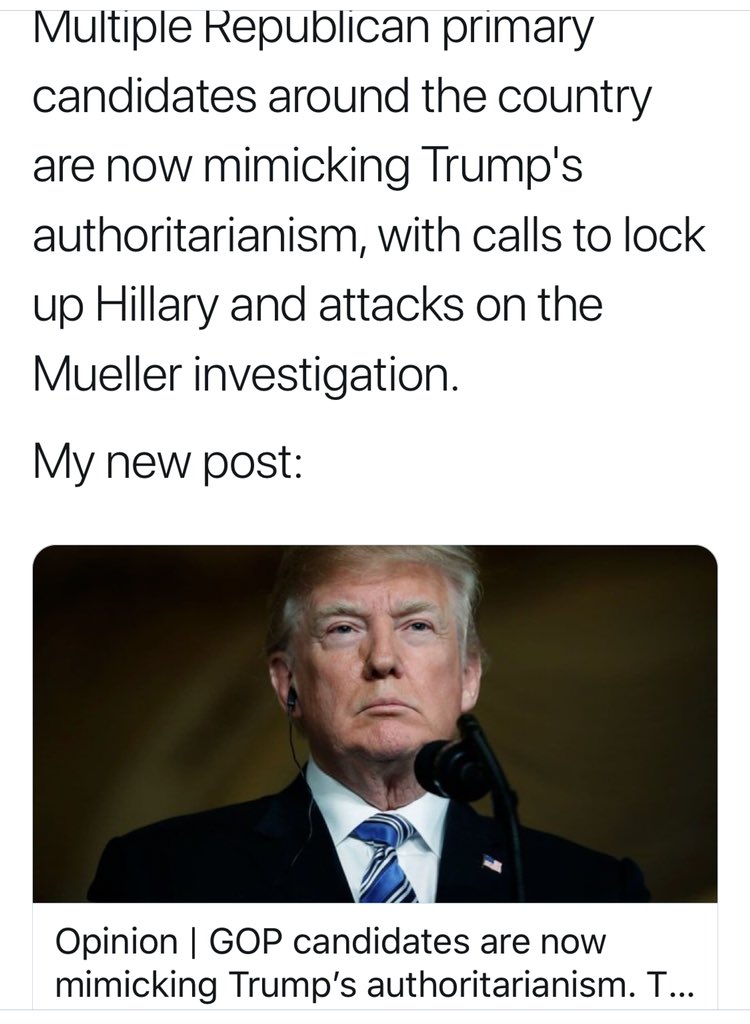Open the 'Opinion | GOP candidates are now' card title
The width and height of the screenshot is (750, 1024).
331,942
